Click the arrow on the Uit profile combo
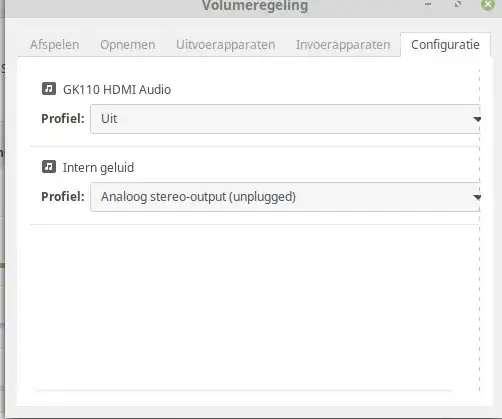502x419 pixels. click(x=477, y=119)
